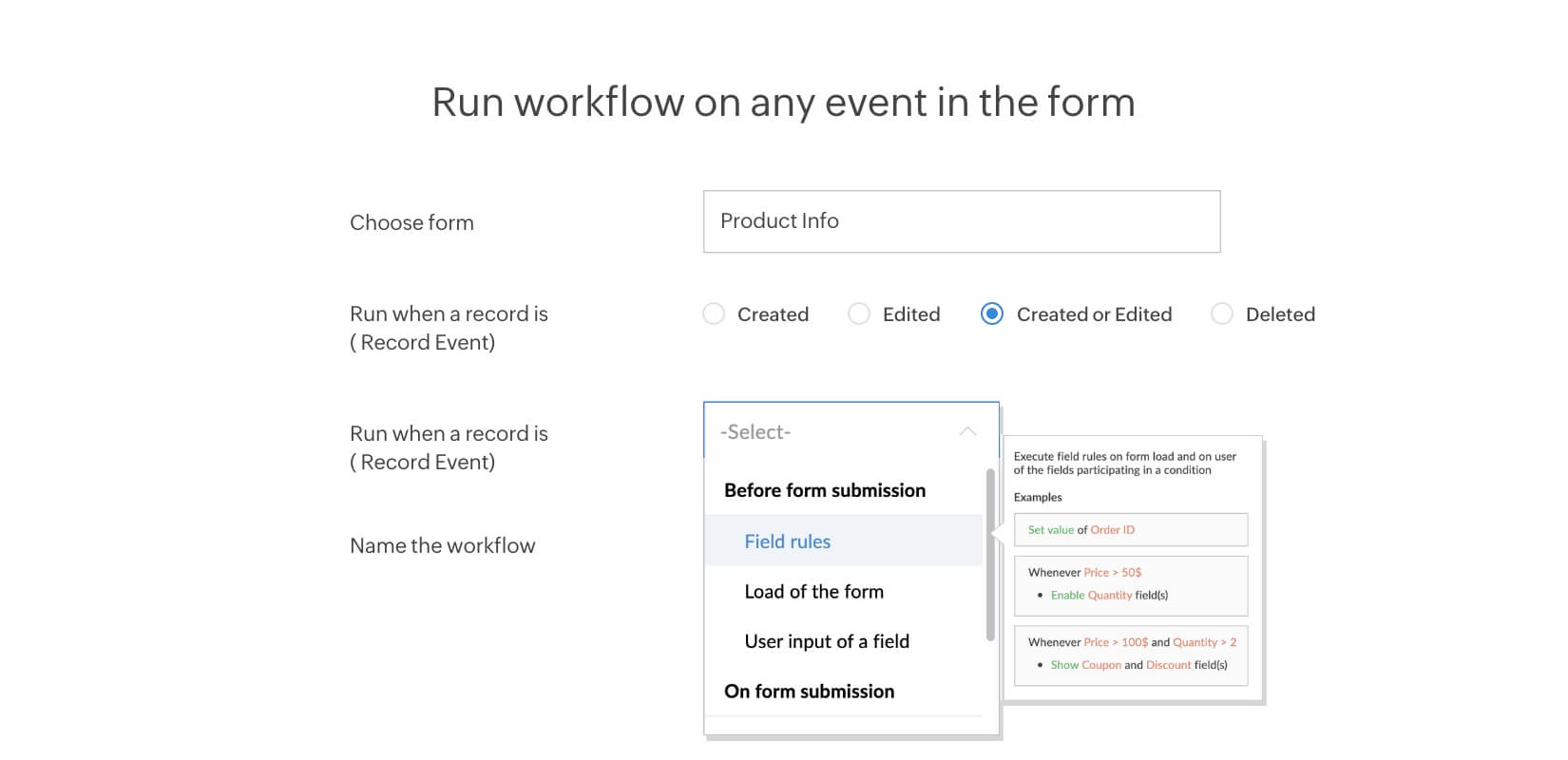Viewport: 1568px width, 760px height.
Task: Select Load of the form option
Action: point(813,592)
